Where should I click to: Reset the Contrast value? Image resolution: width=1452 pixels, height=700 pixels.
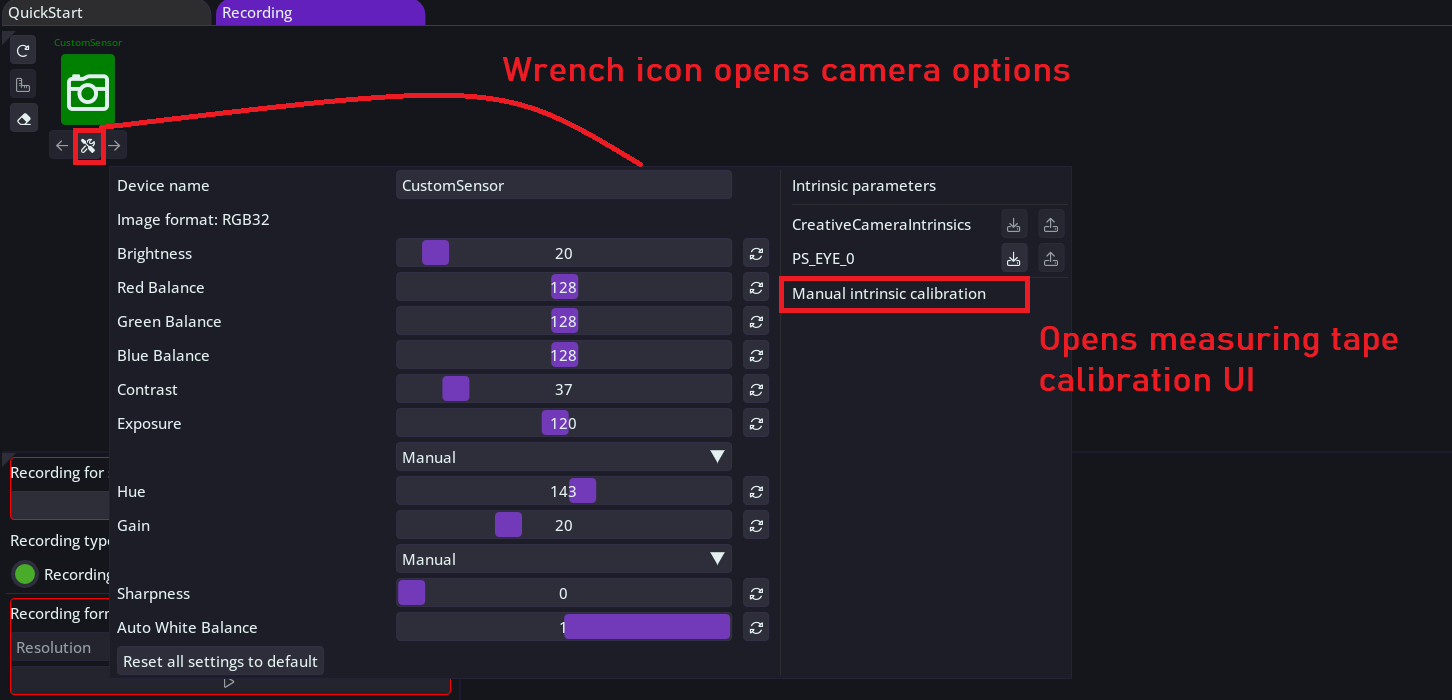(x=757, y=390)
